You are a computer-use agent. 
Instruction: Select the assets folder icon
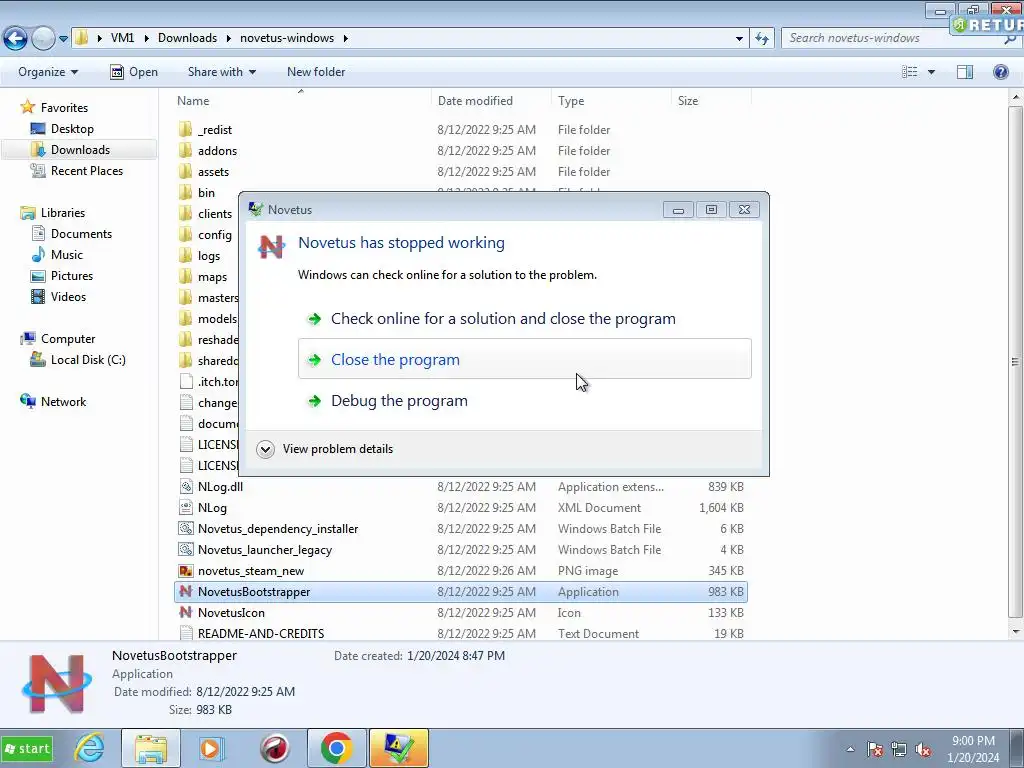point(185,171)
